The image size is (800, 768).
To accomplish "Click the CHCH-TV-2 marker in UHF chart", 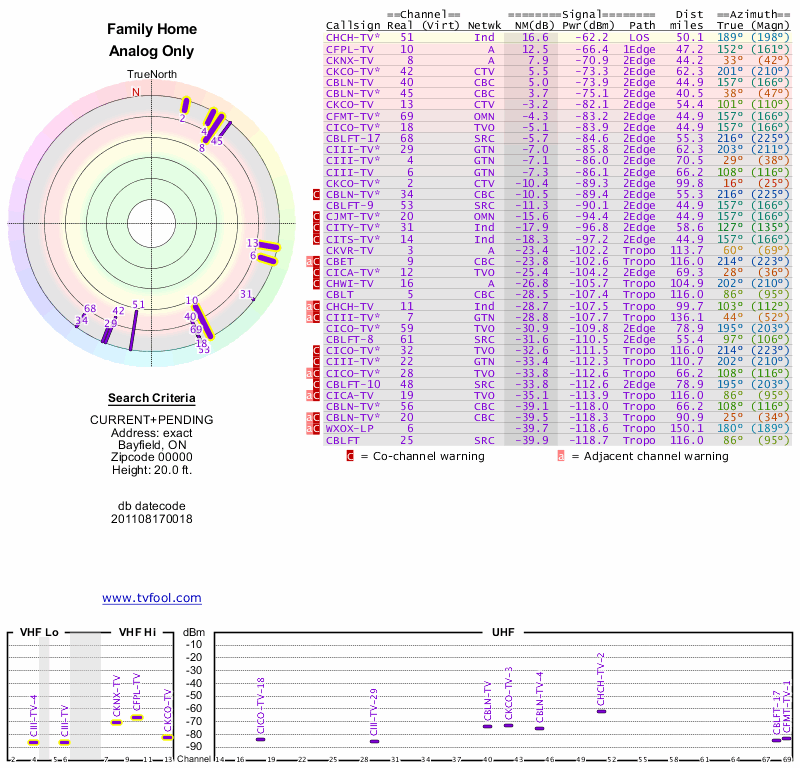I will point(602,711).
